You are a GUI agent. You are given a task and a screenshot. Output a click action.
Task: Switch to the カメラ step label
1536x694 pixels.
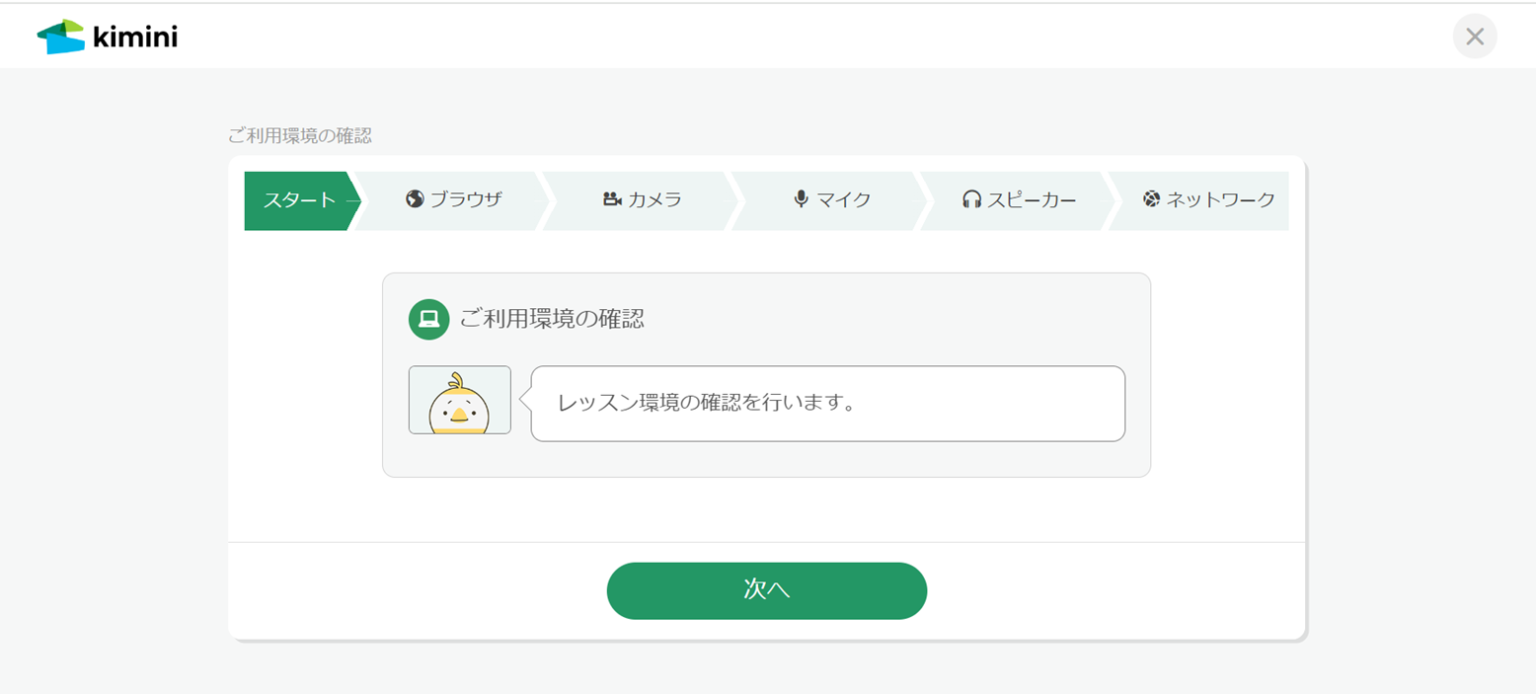[655, 200]
